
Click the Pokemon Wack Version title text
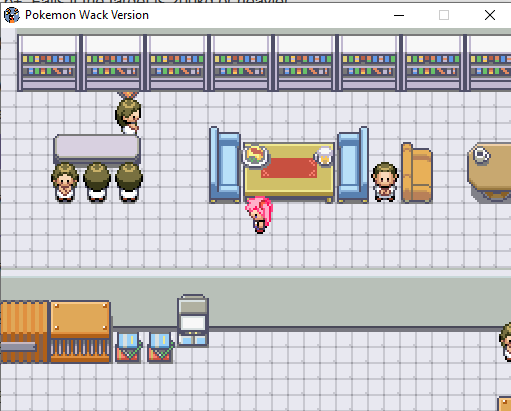click(87, 15)
